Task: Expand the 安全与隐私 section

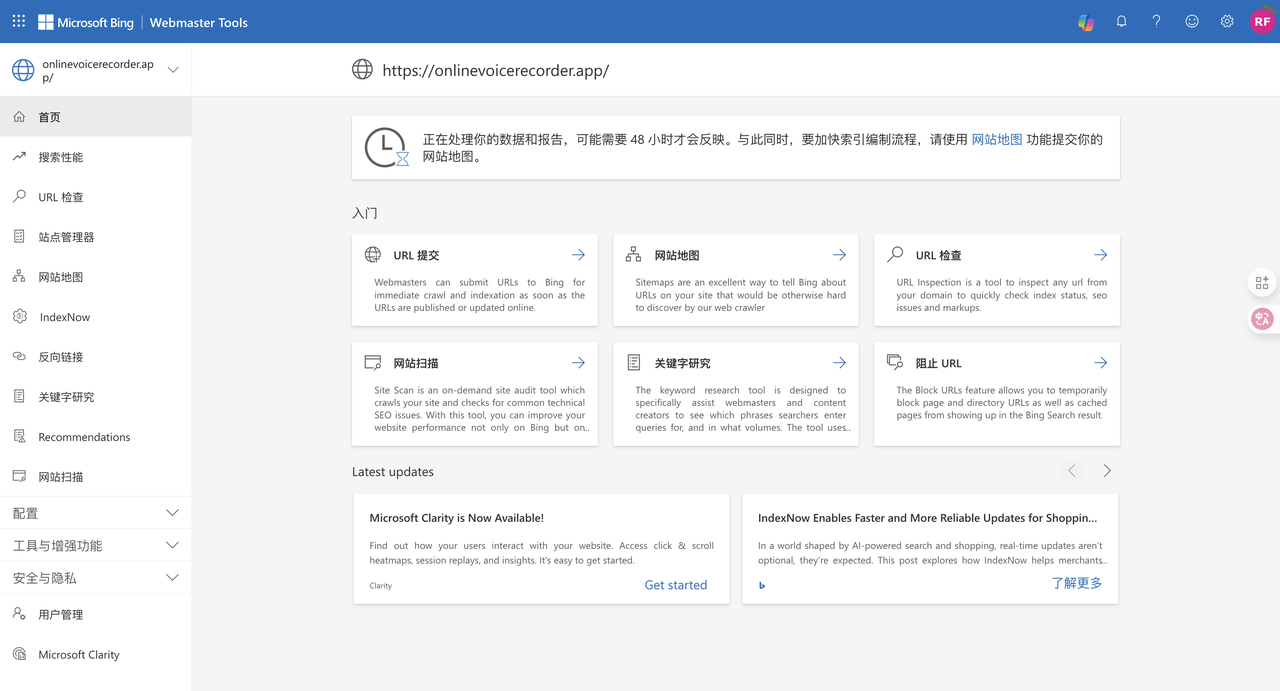Action: [x=172, y=578]
